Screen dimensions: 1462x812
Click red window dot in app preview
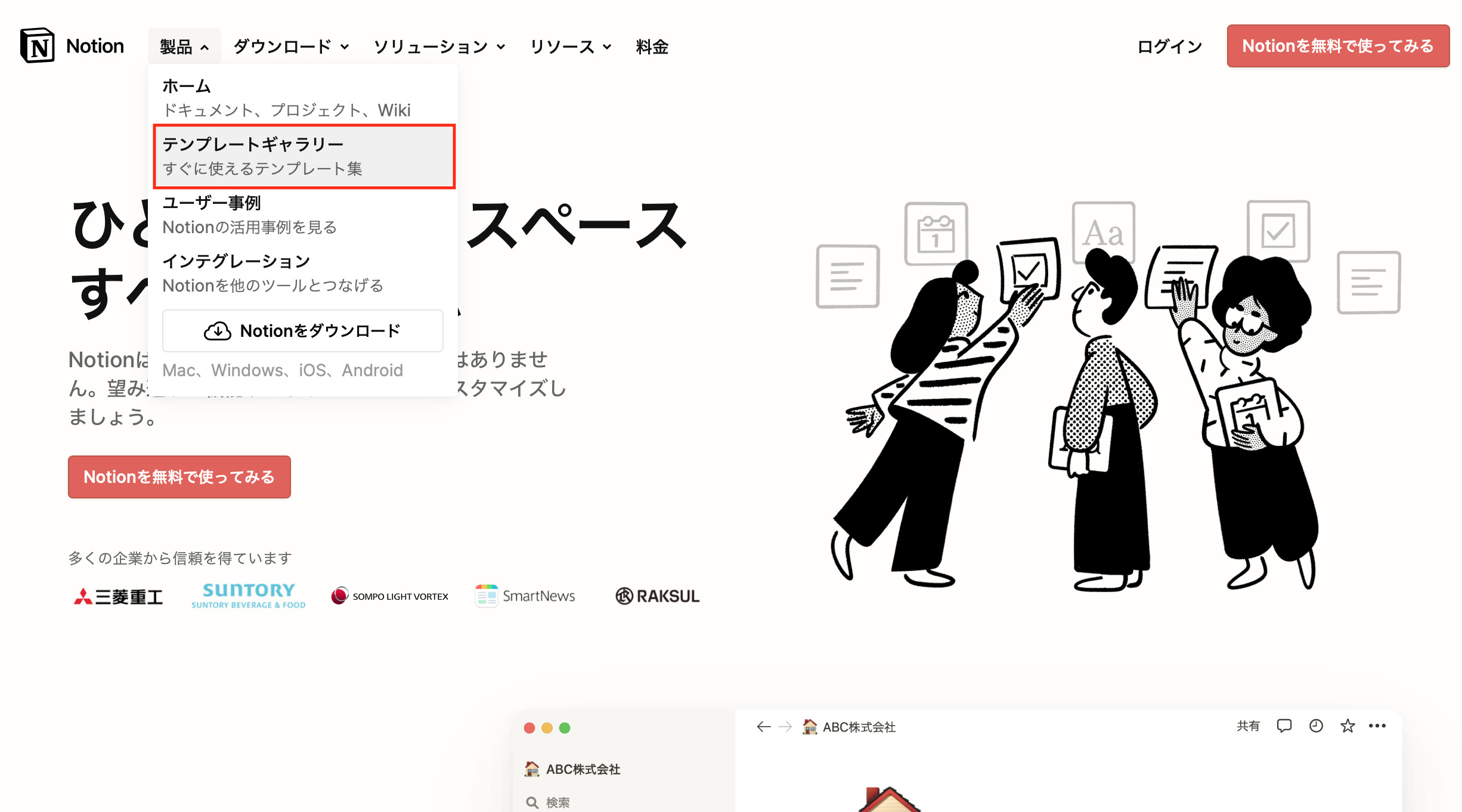click(529, 728)
